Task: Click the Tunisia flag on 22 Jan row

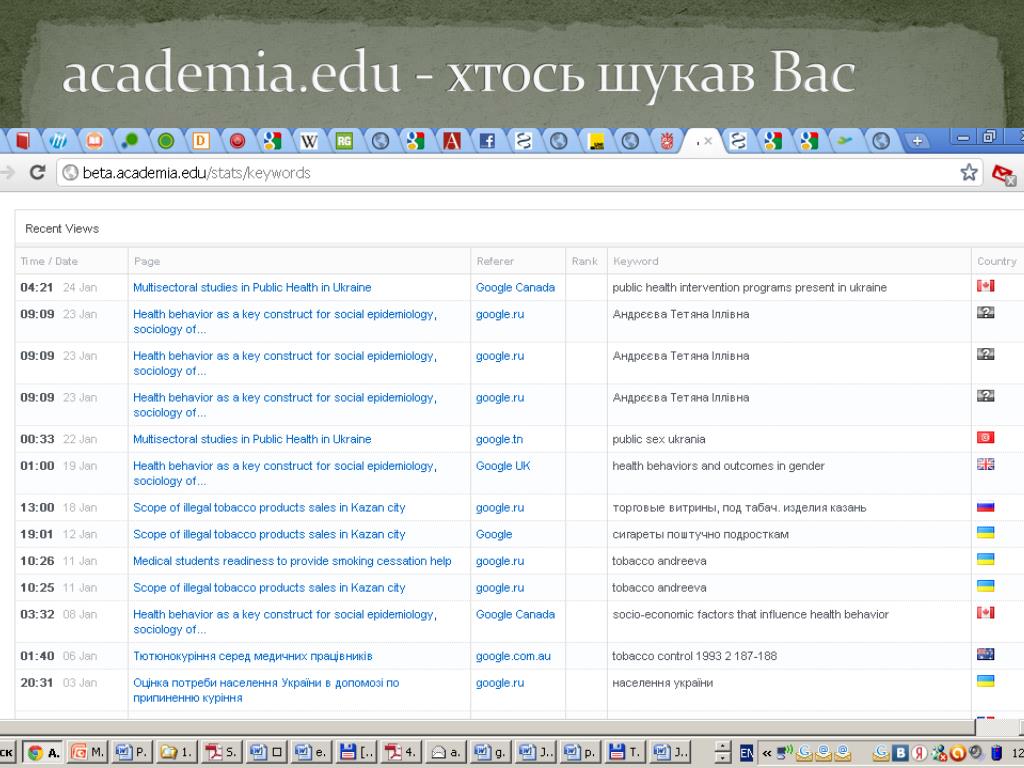Action: [x=985, y=438]
